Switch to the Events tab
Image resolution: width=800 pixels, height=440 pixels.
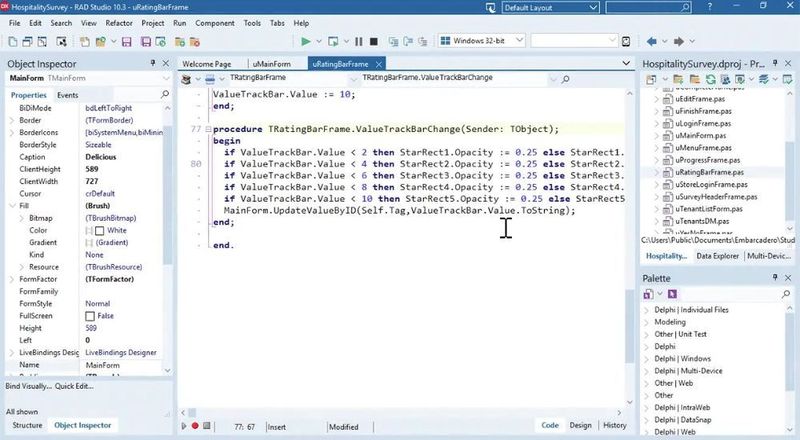[67, 95]
